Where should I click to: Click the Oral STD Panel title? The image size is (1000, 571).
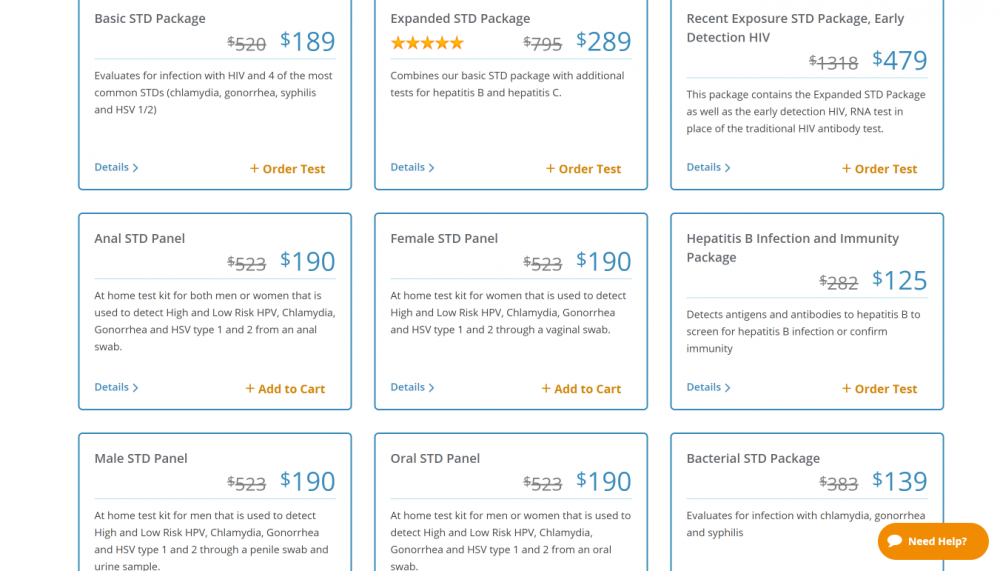coord(435,459)
